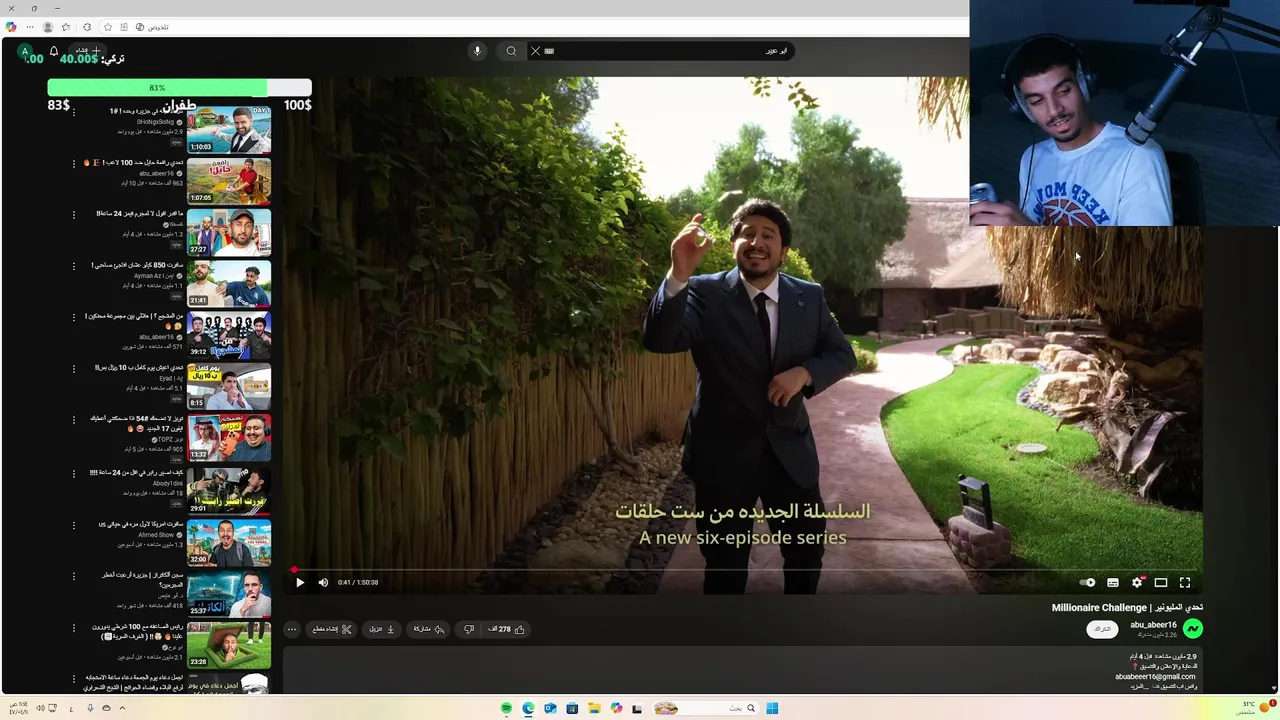Click the Millionaire Challenge video title
Viewport: 1280px width, 720px height.
point(1127,607)
